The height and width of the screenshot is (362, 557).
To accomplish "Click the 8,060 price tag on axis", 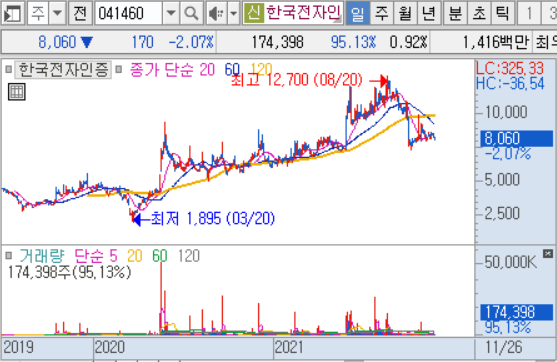I will click(516, 138).
